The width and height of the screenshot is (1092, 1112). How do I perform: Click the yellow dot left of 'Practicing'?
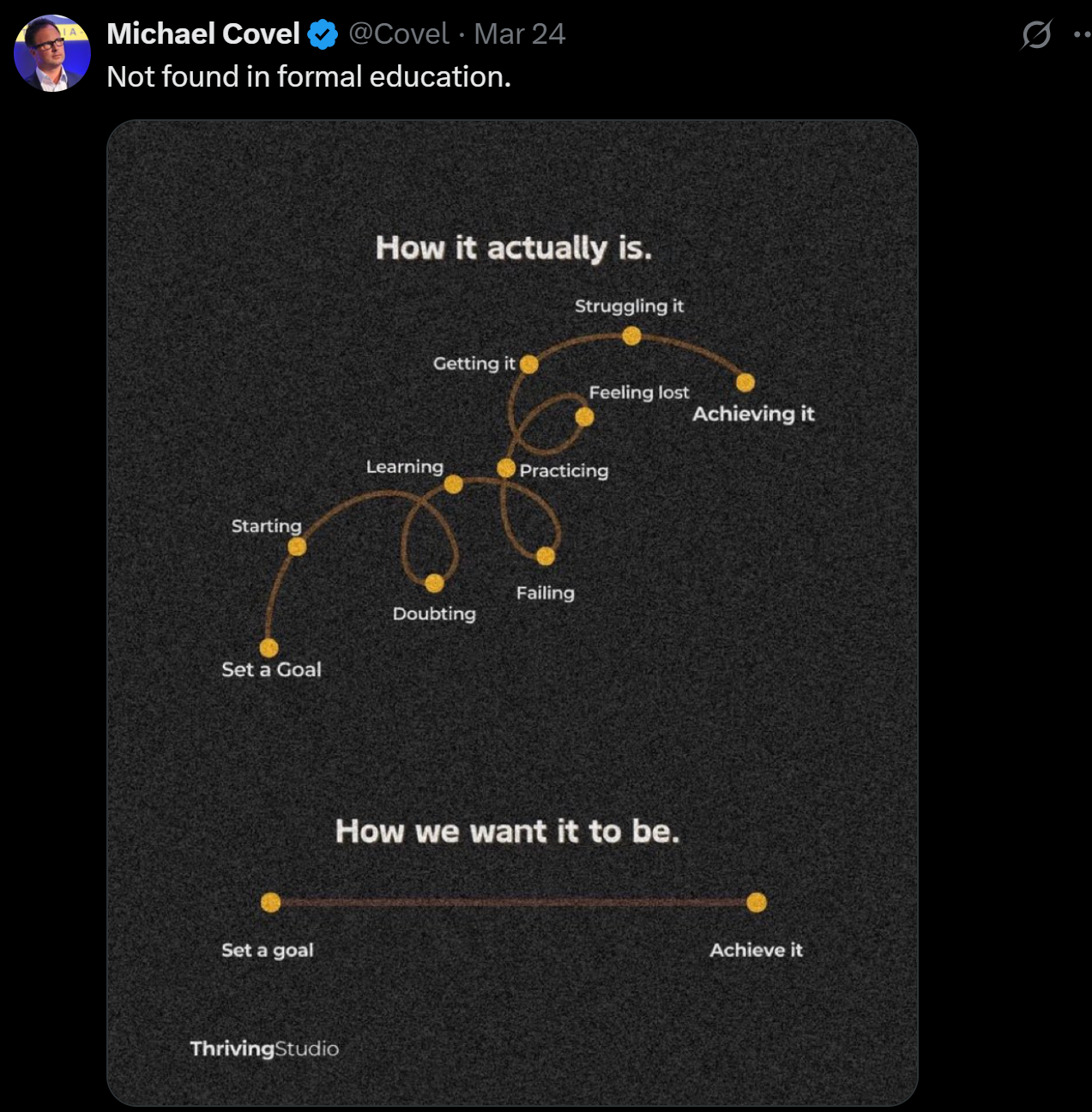pos(506,468)
